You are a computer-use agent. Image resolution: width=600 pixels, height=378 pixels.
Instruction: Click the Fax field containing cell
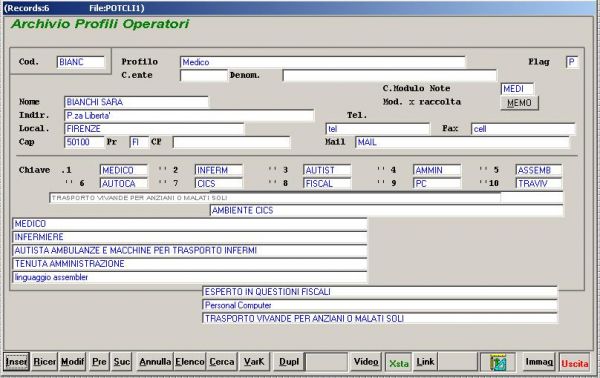(523, 129)
